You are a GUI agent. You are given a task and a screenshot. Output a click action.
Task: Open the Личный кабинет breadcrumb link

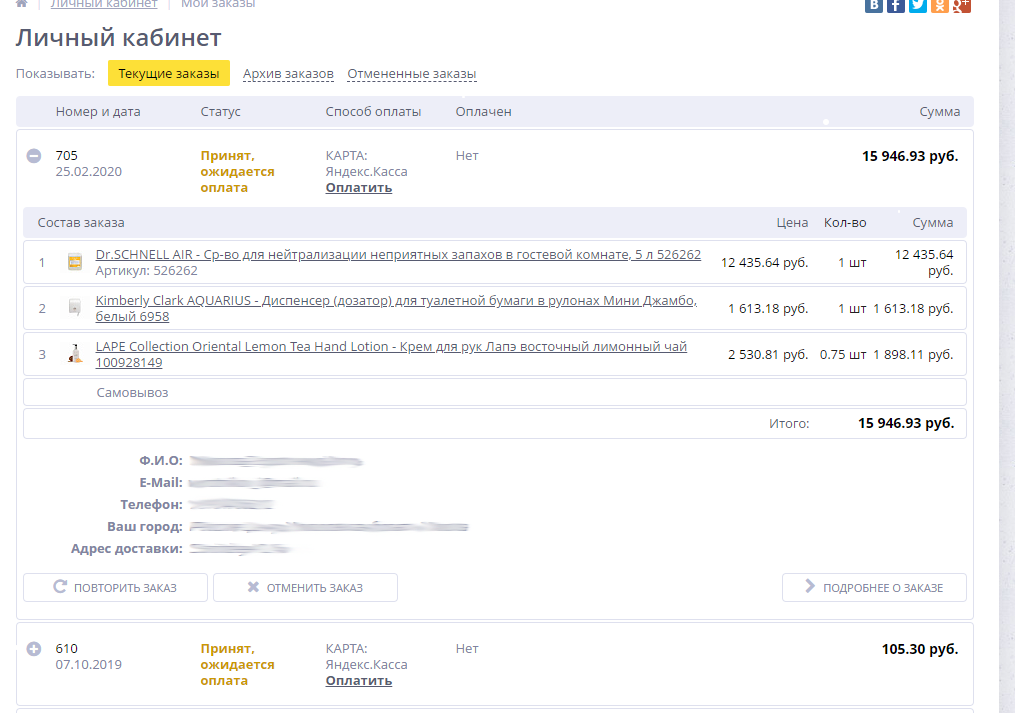coord(104,4)
